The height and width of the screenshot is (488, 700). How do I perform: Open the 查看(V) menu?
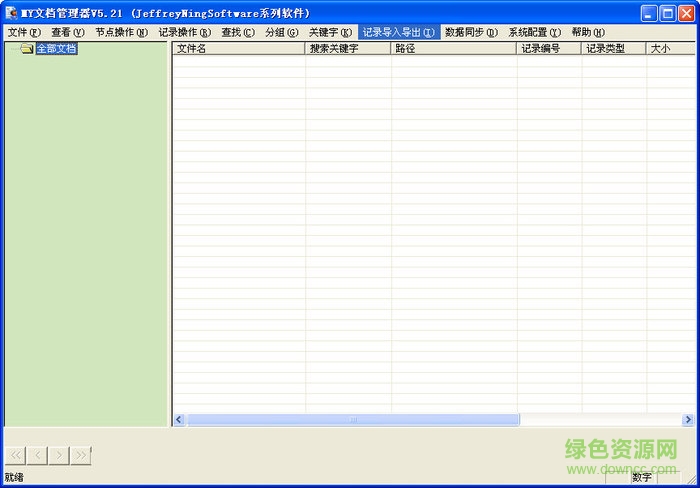(68, 32)
